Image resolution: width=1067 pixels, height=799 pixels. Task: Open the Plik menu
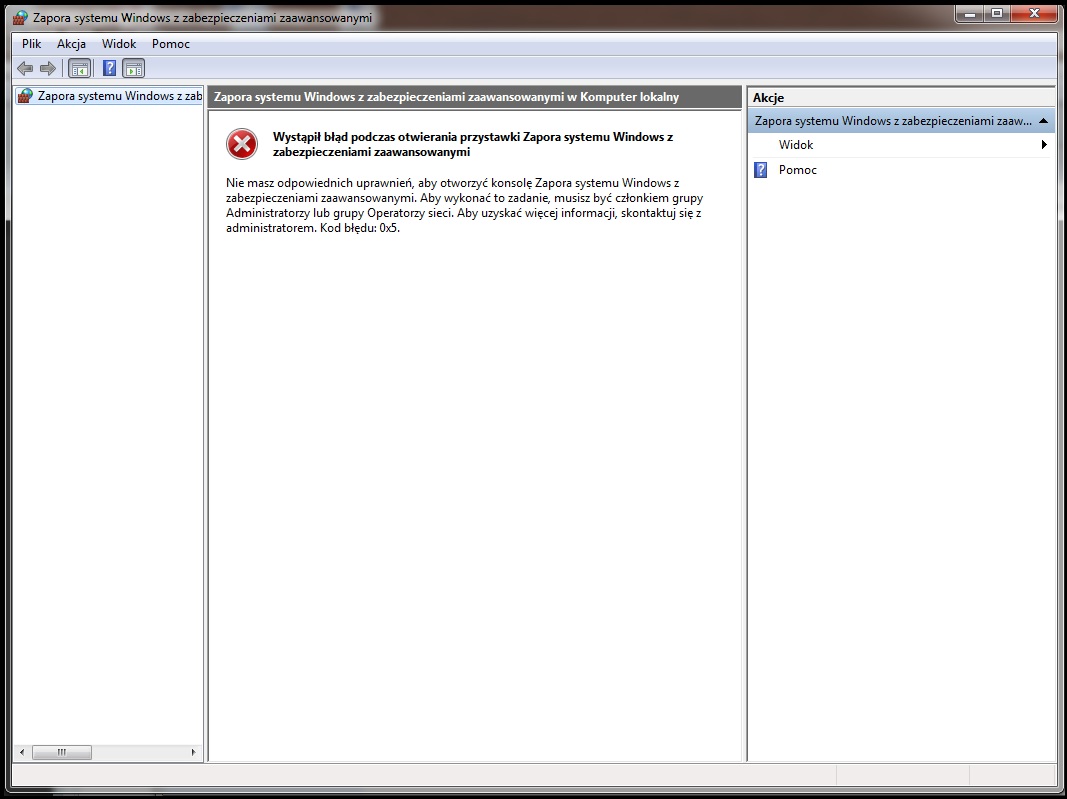click(x=31, y=44)
